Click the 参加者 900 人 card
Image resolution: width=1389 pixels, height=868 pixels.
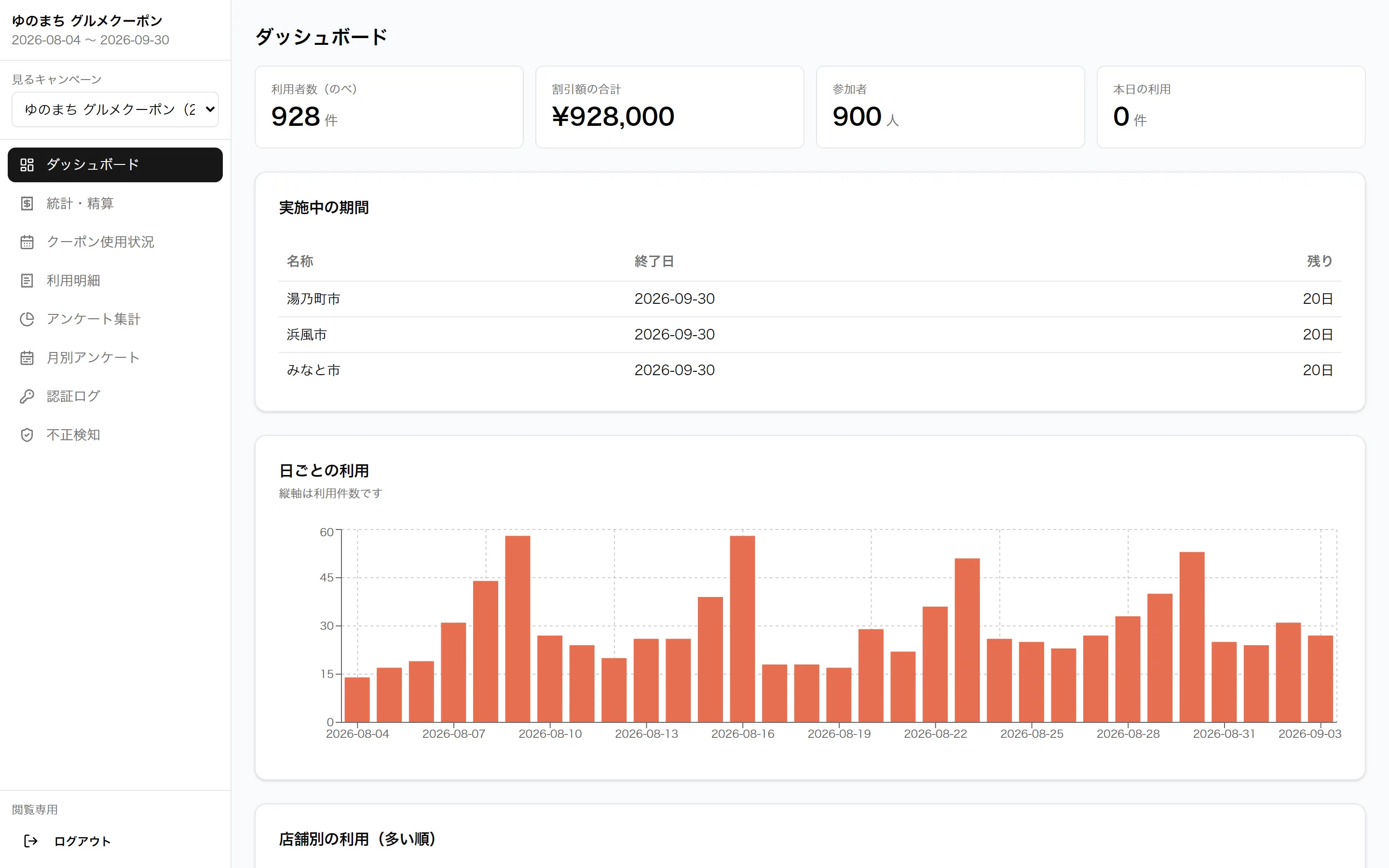pyautogui.click(x=951, y=108)
